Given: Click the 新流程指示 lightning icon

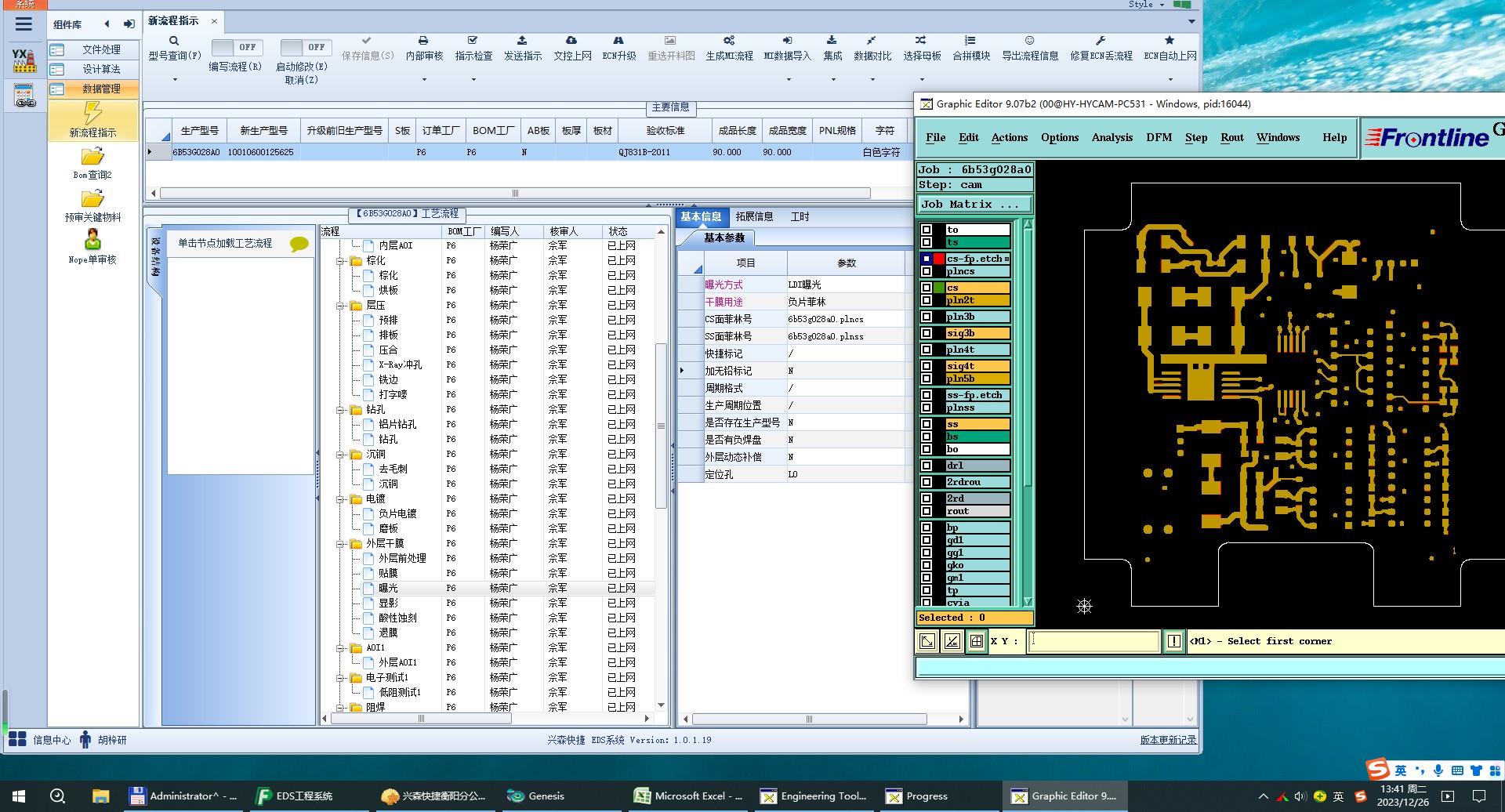Looking at the screenshot, I should (92, 114).
